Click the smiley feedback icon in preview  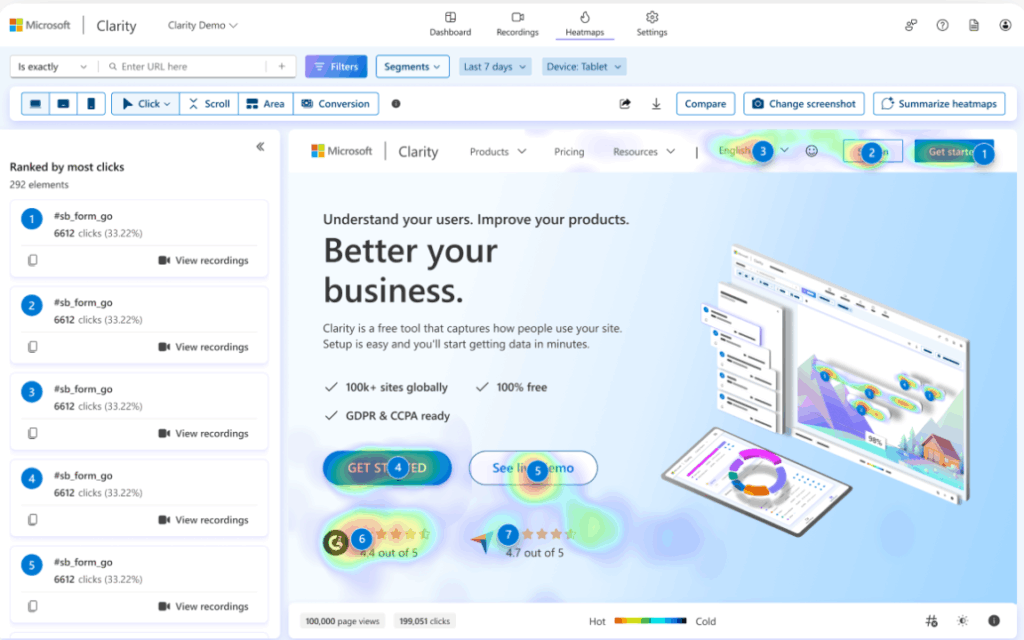812,151
